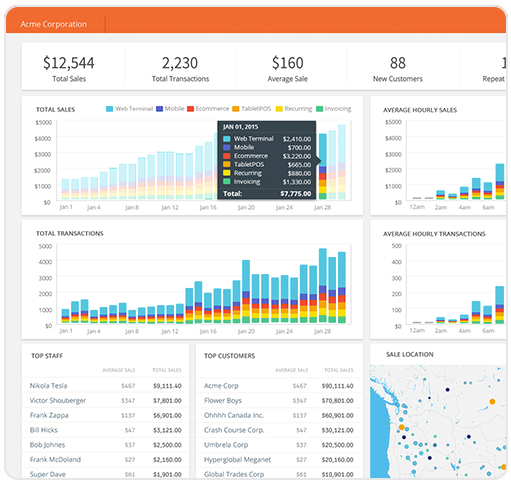Click the TOP STAFF panel title
Viewport: 511px width, 482px height.
pyautogui.click(x=47, y=356)
